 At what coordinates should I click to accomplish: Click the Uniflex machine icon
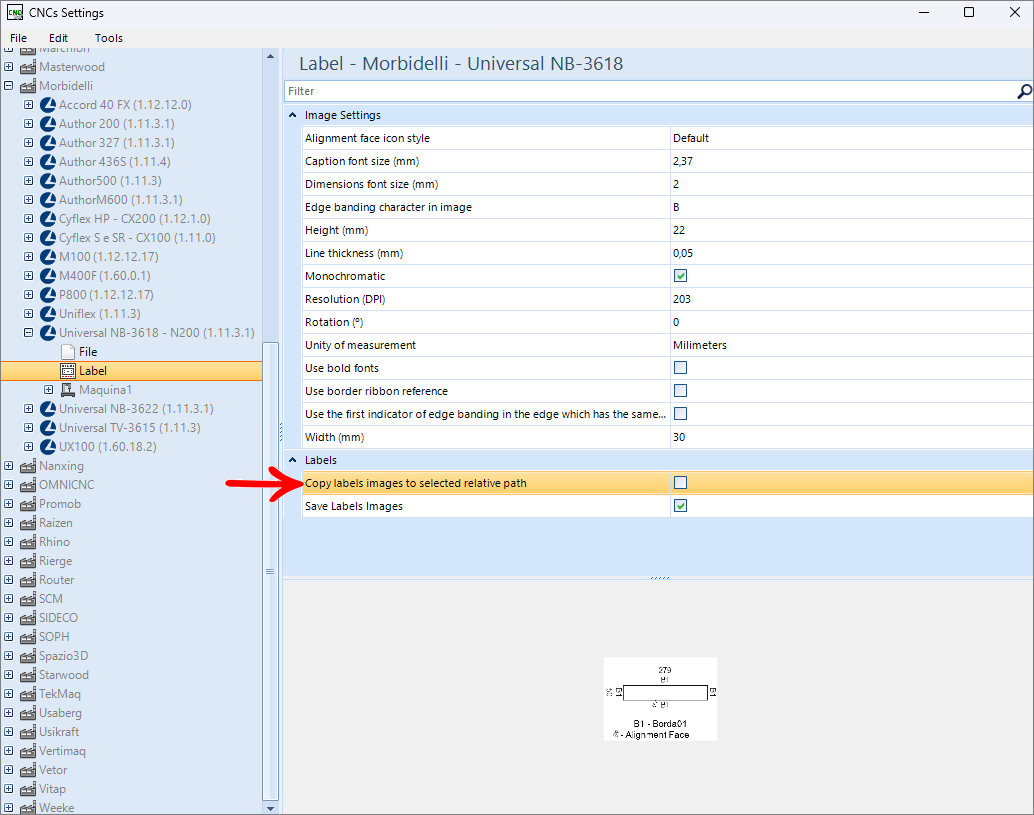coord(47,314)
